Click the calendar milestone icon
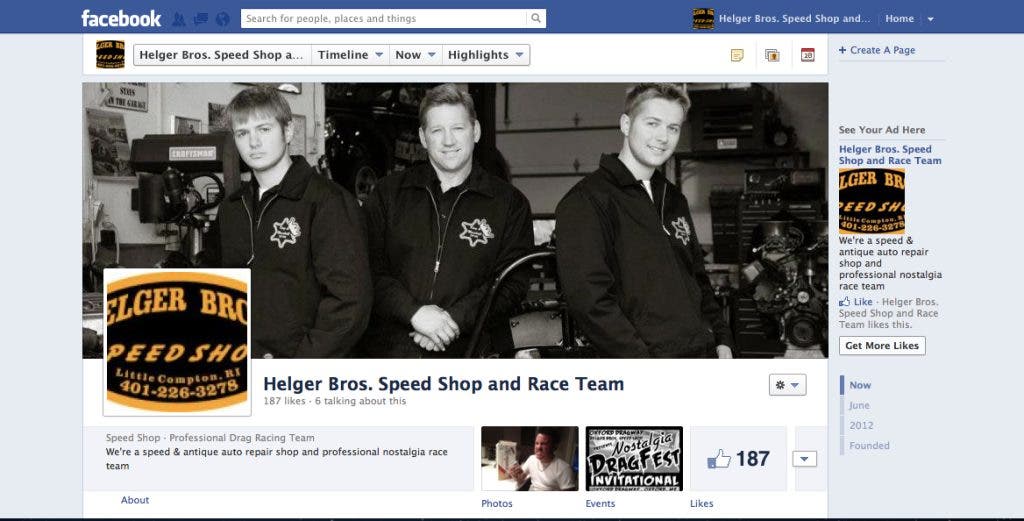 [808, 55]
